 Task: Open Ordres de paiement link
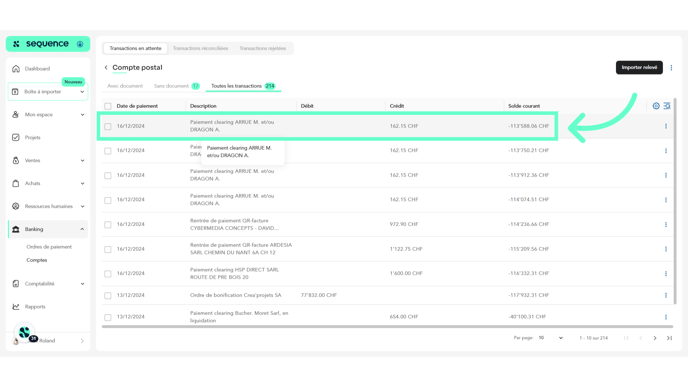coord(49,247)
